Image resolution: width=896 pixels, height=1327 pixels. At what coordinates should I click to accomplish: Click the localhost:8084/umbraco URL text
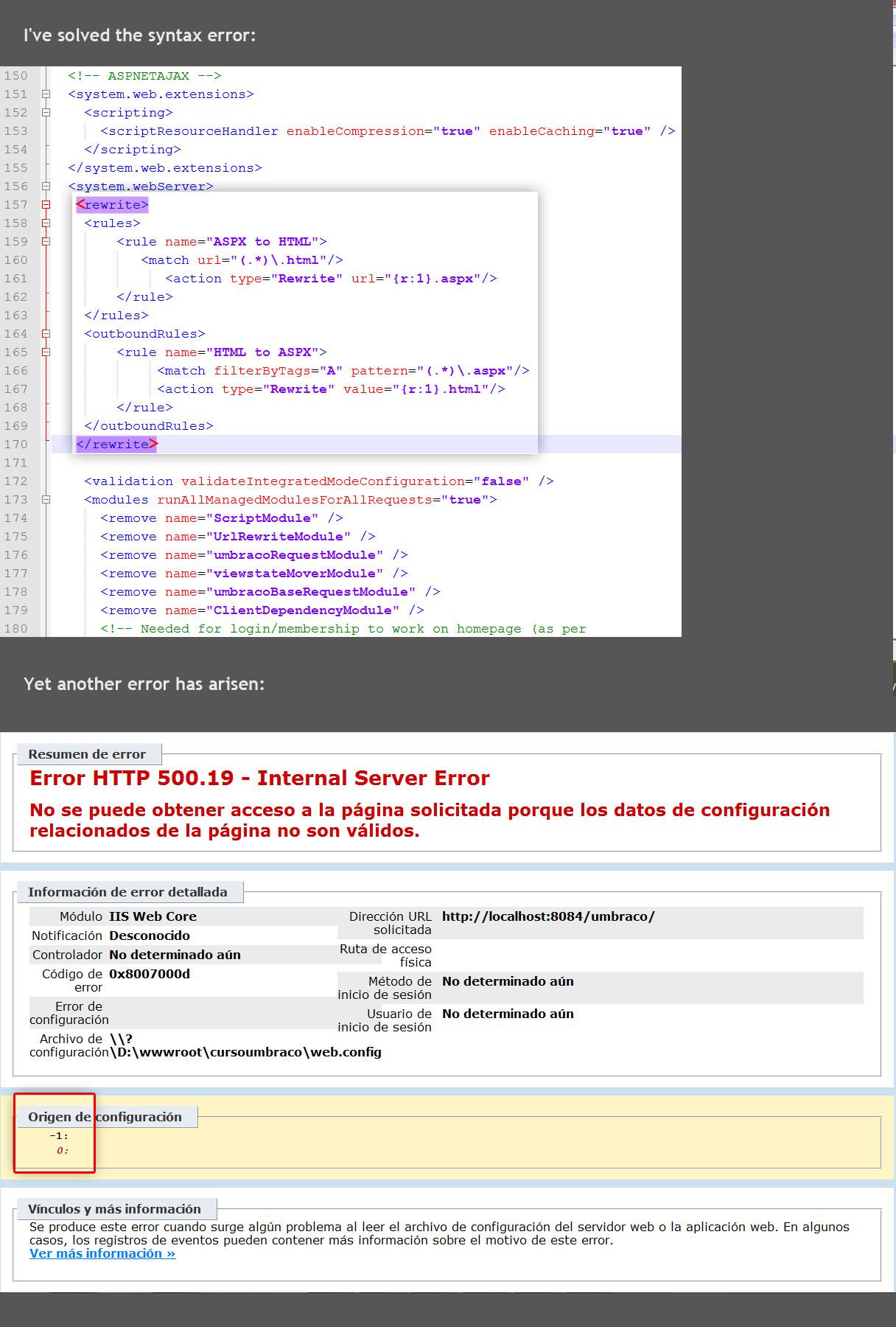click(x=547, y=916)
